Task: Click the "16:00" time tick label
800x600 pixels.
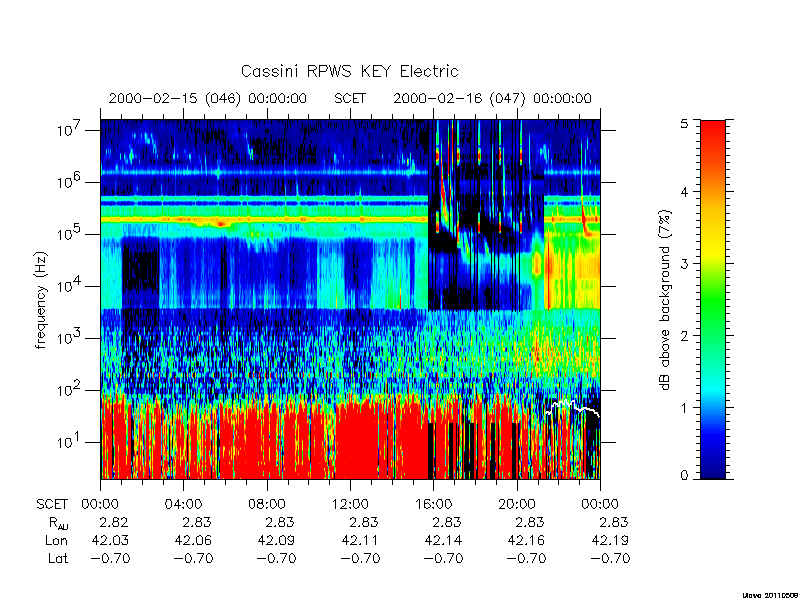Action: tap(433, 505)
